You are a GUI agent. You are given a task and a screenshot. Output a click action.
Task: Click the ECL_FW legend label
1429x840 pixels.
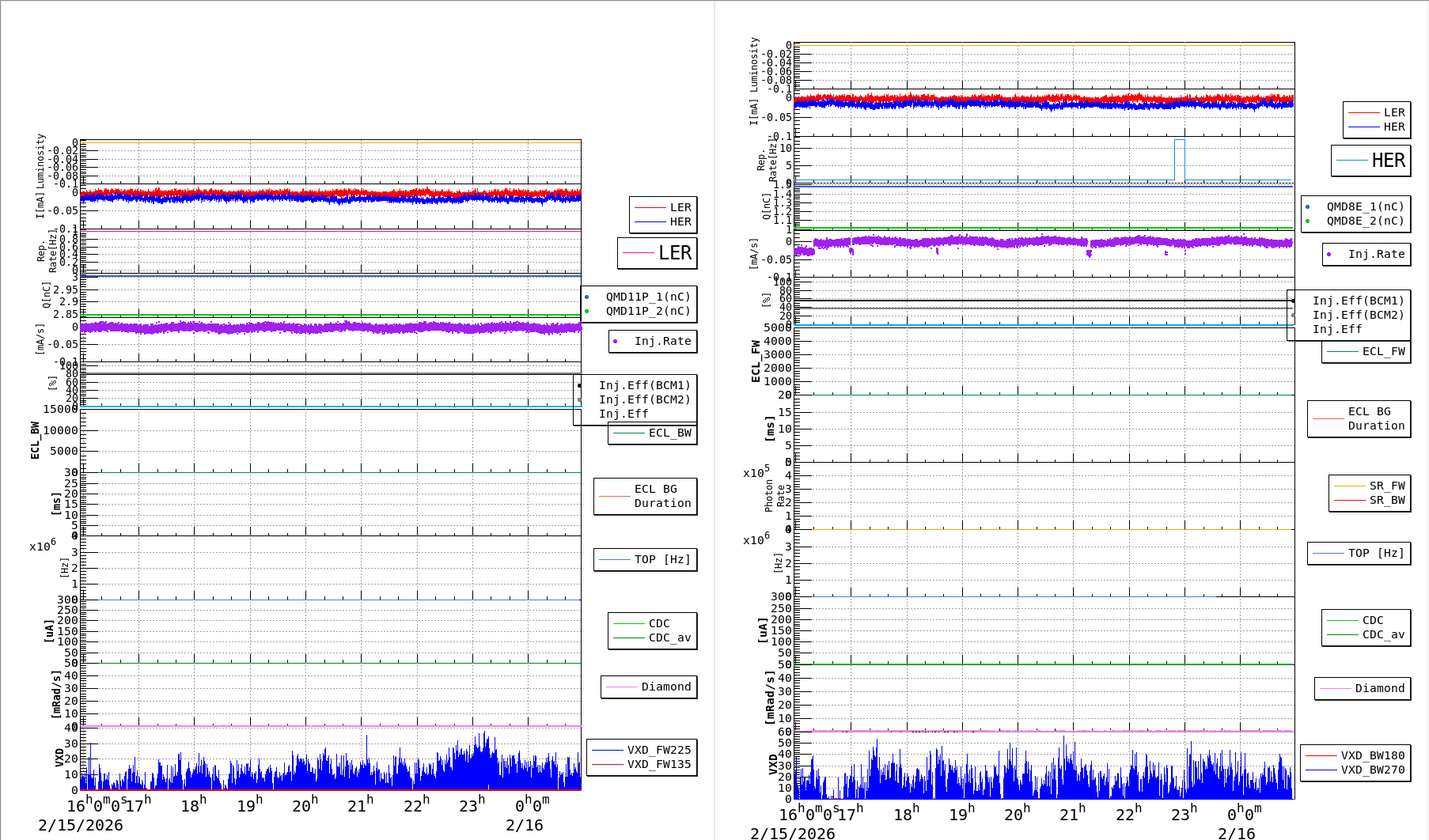point(1383,351)
